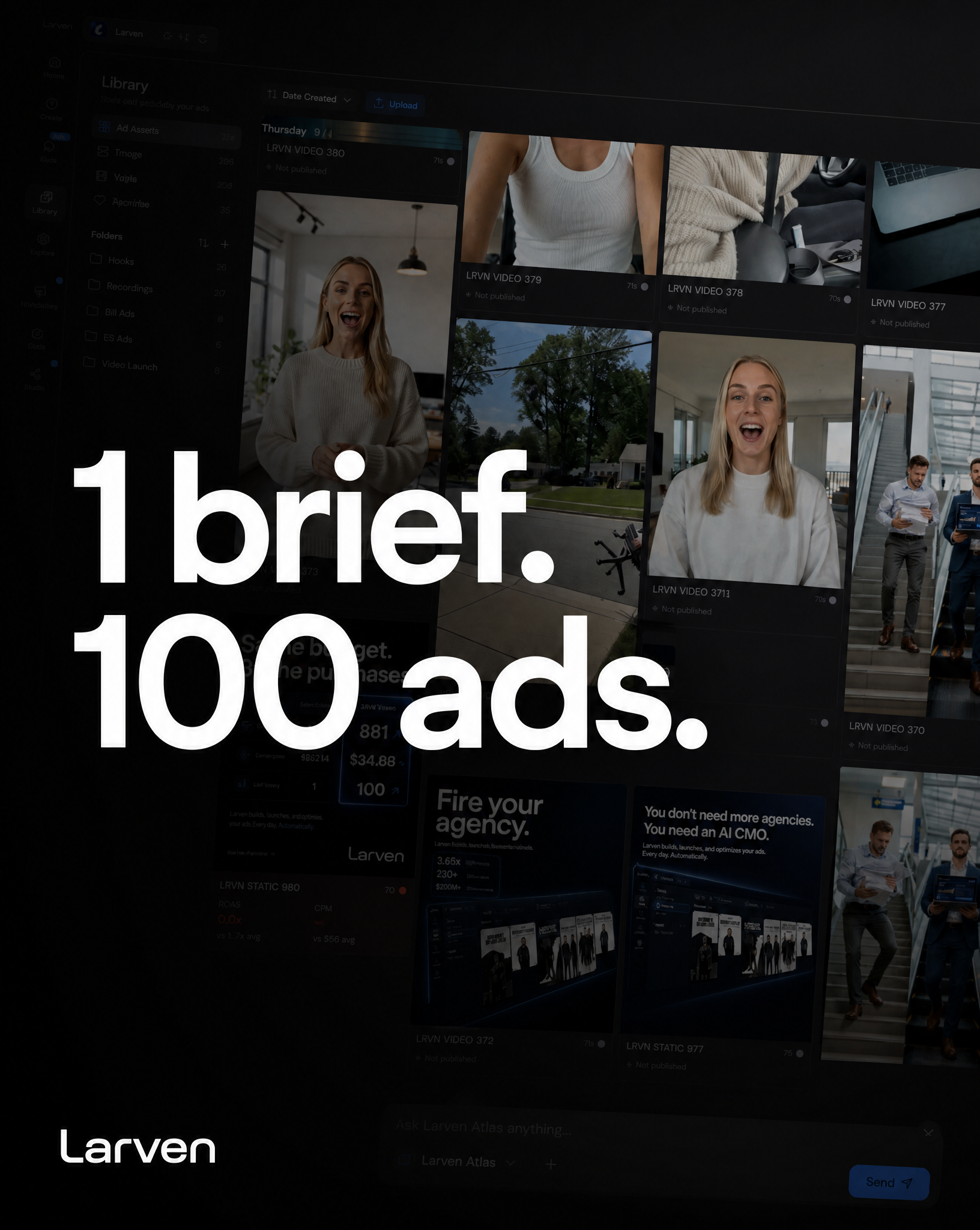Viewport: 980px width, 1230px height.
Task: Click the sort arrows icon beside Date Created
Action: 272,94
